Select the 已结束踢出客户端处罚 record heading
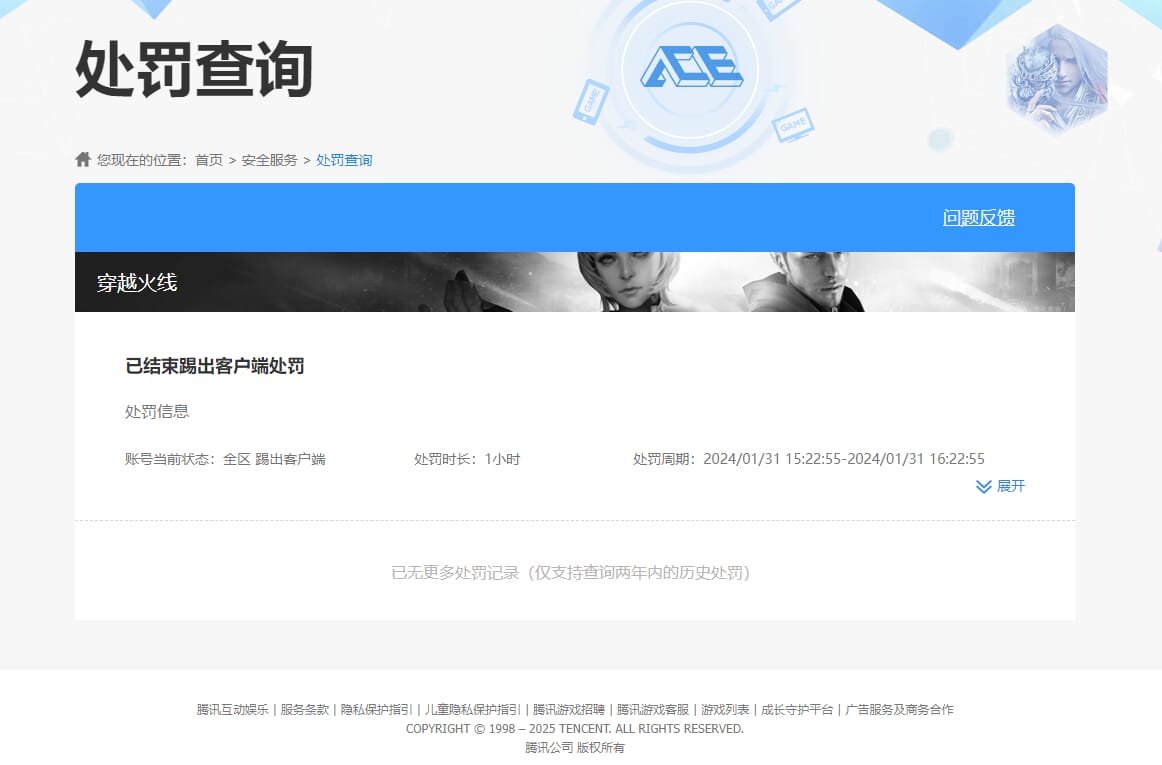Image resolution: width=1162 pixels, height=765 pixels. pos(215,366)
